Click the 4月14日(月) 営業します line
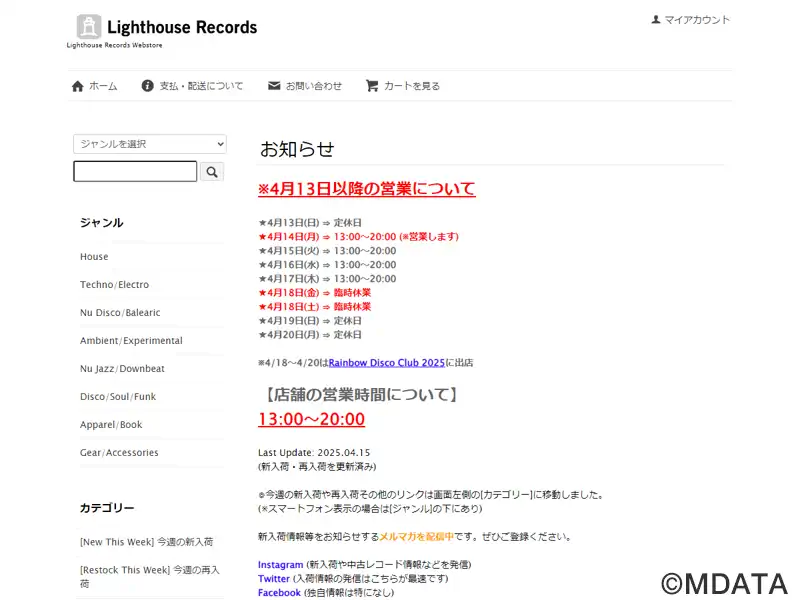This screenshot has height=600, width=800. click(358, 237)
